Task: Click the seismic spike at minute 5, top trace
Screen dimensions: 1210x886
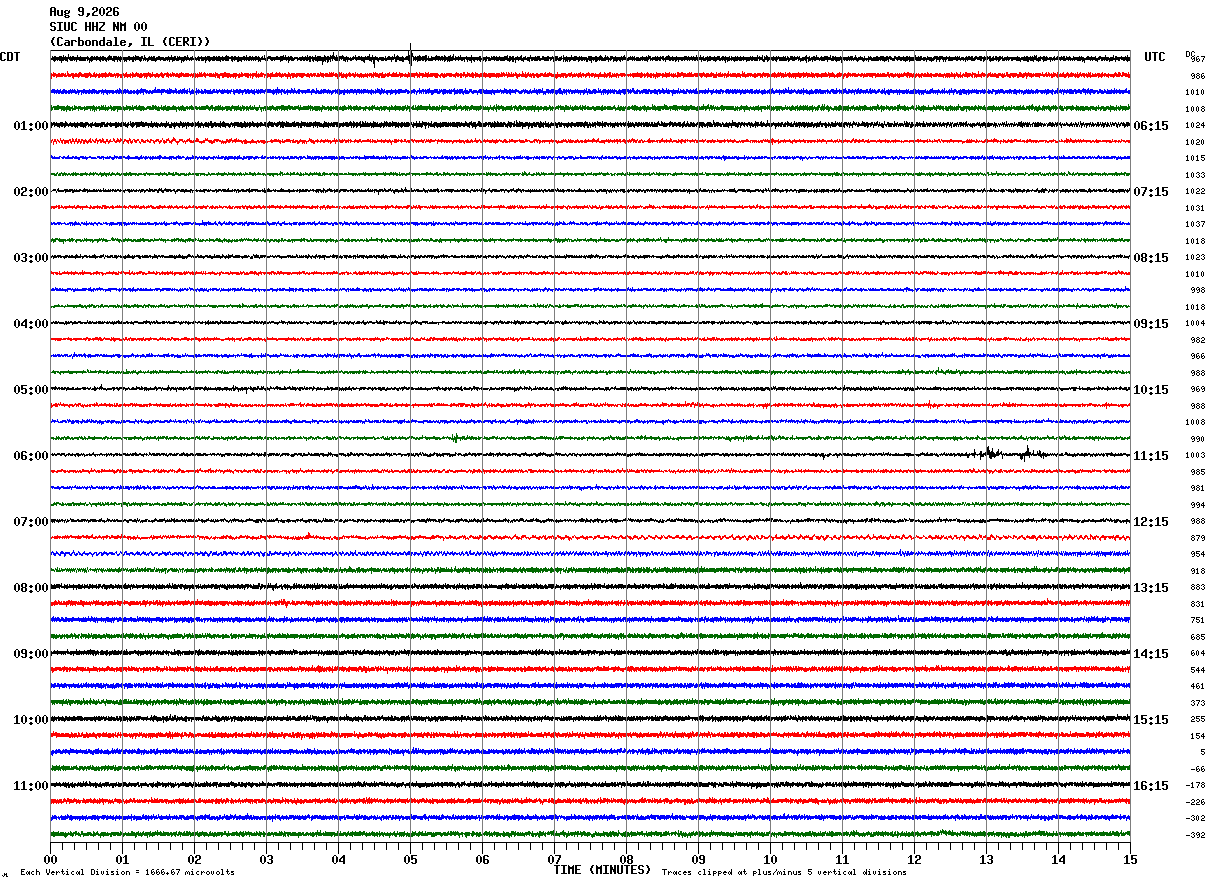Action: tap(410, 55)
